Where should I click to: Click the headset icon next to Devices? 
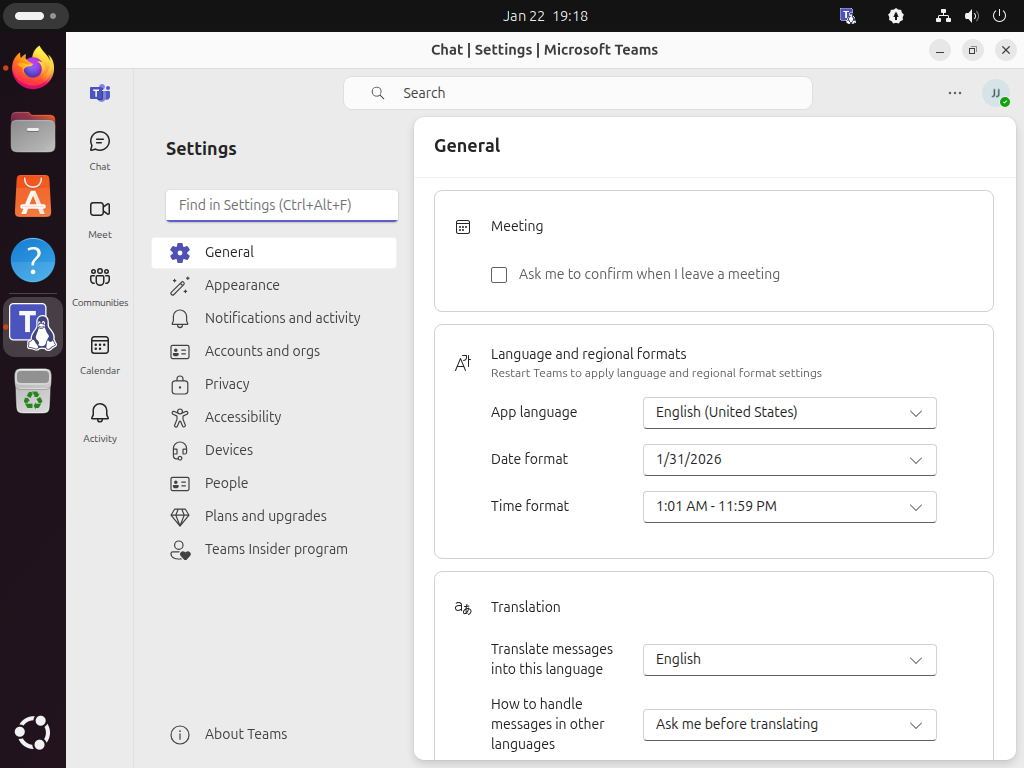180,450
